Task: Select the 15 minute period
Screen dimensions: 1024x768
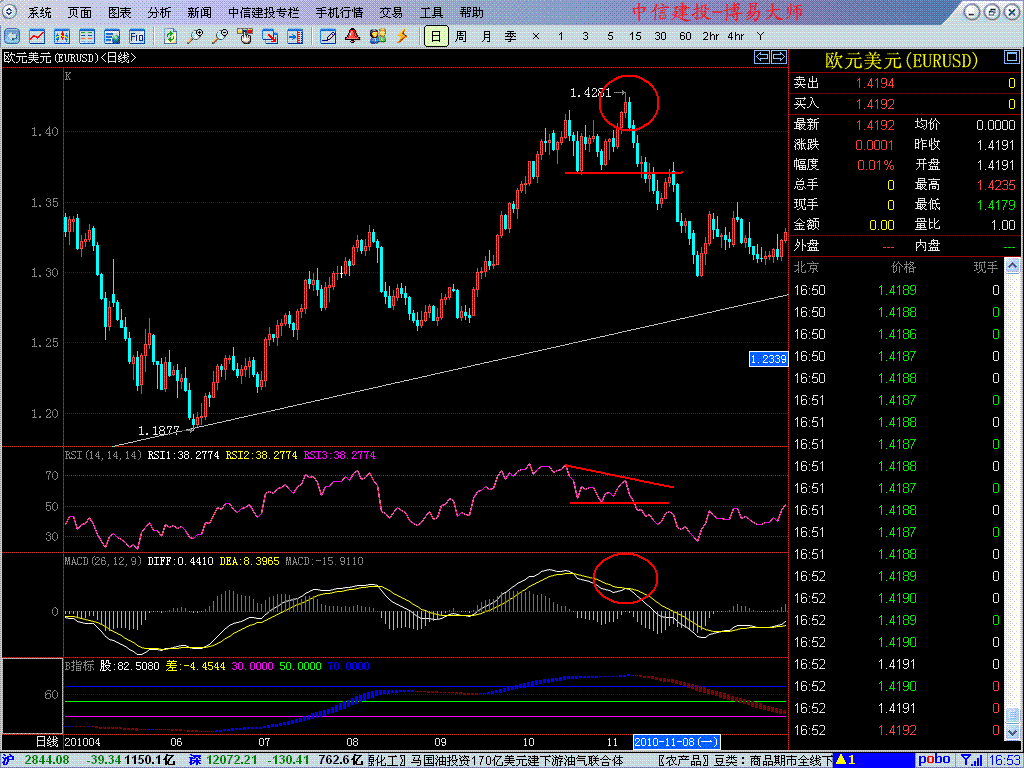Action: pyautogui.click(x=635, y=37)
